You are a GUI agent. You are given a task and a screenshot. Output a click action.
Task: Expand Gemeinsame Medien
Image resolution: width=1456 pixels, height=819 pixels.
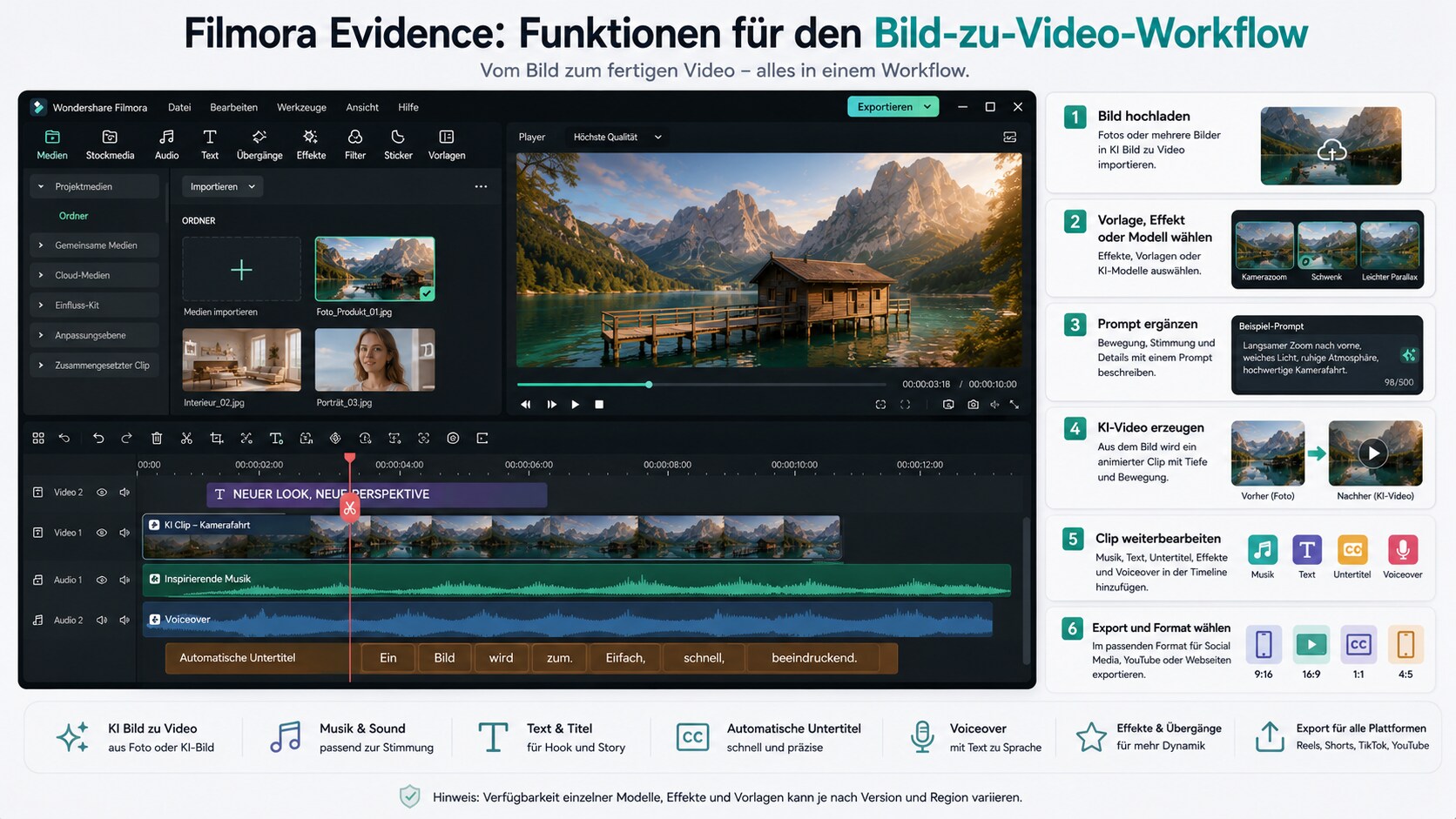[x=40, y=245]
